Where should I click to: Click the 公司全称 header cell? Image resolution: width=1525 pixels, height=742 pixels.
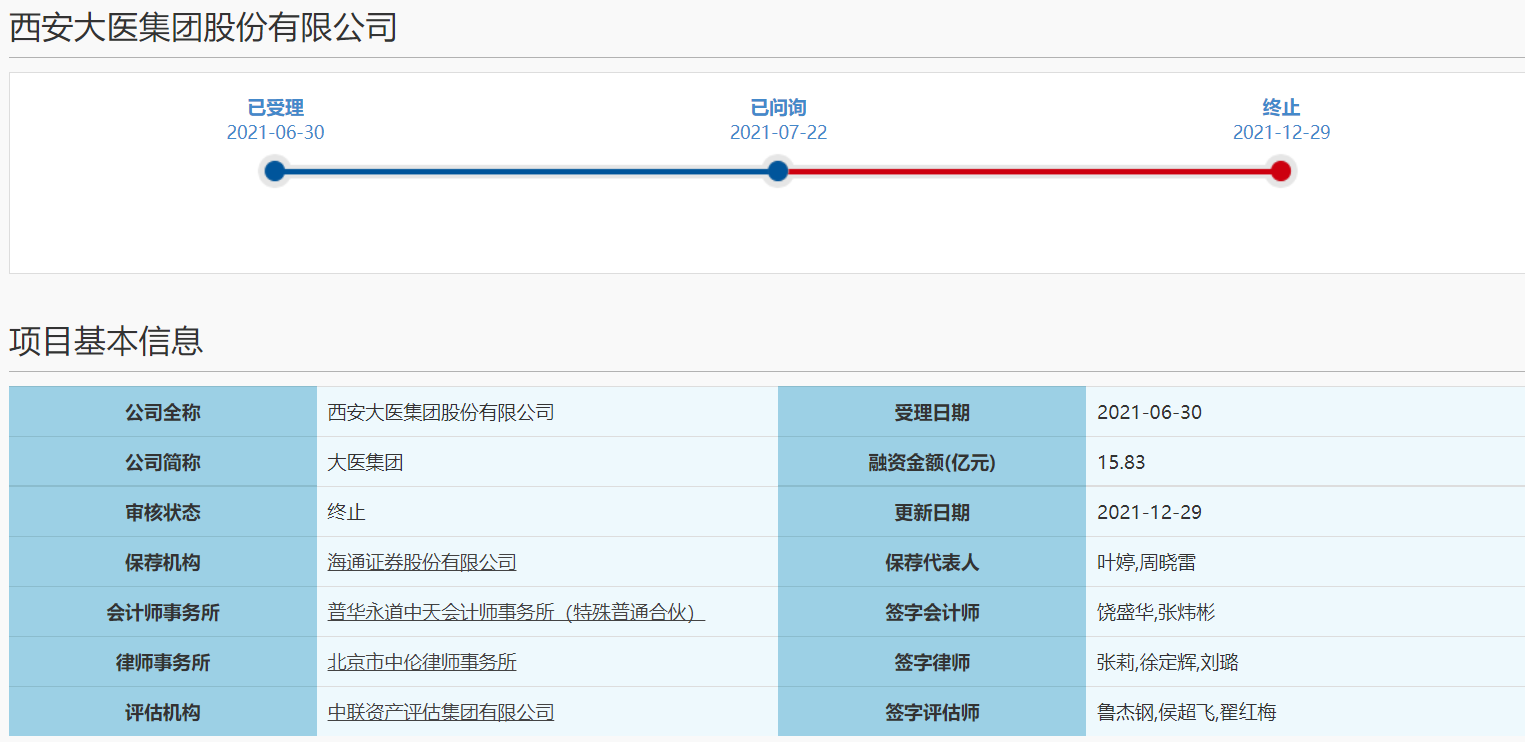[163, 412]
